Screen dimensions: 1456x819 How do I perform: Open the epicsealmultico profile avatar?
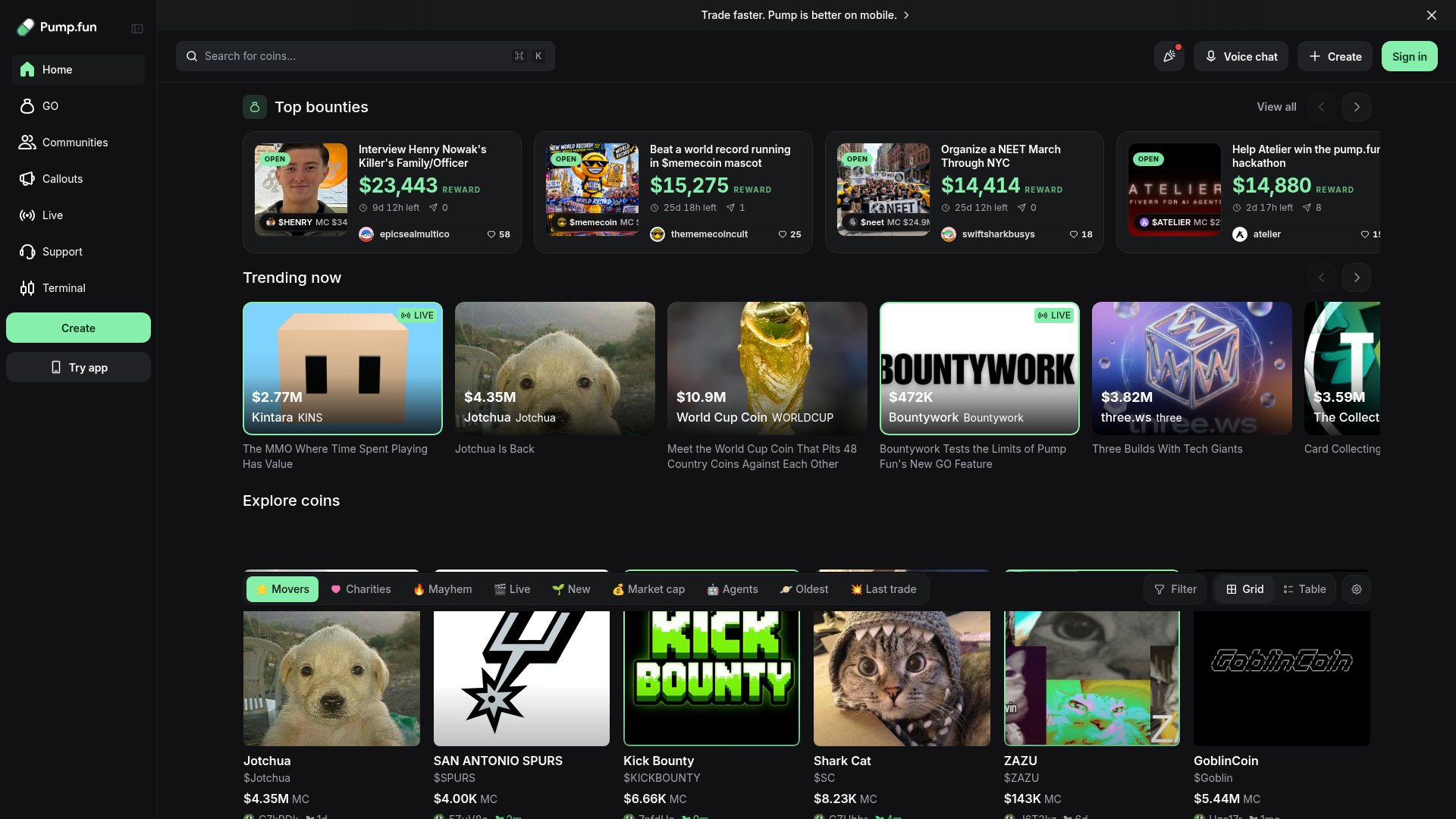point(366,234)
